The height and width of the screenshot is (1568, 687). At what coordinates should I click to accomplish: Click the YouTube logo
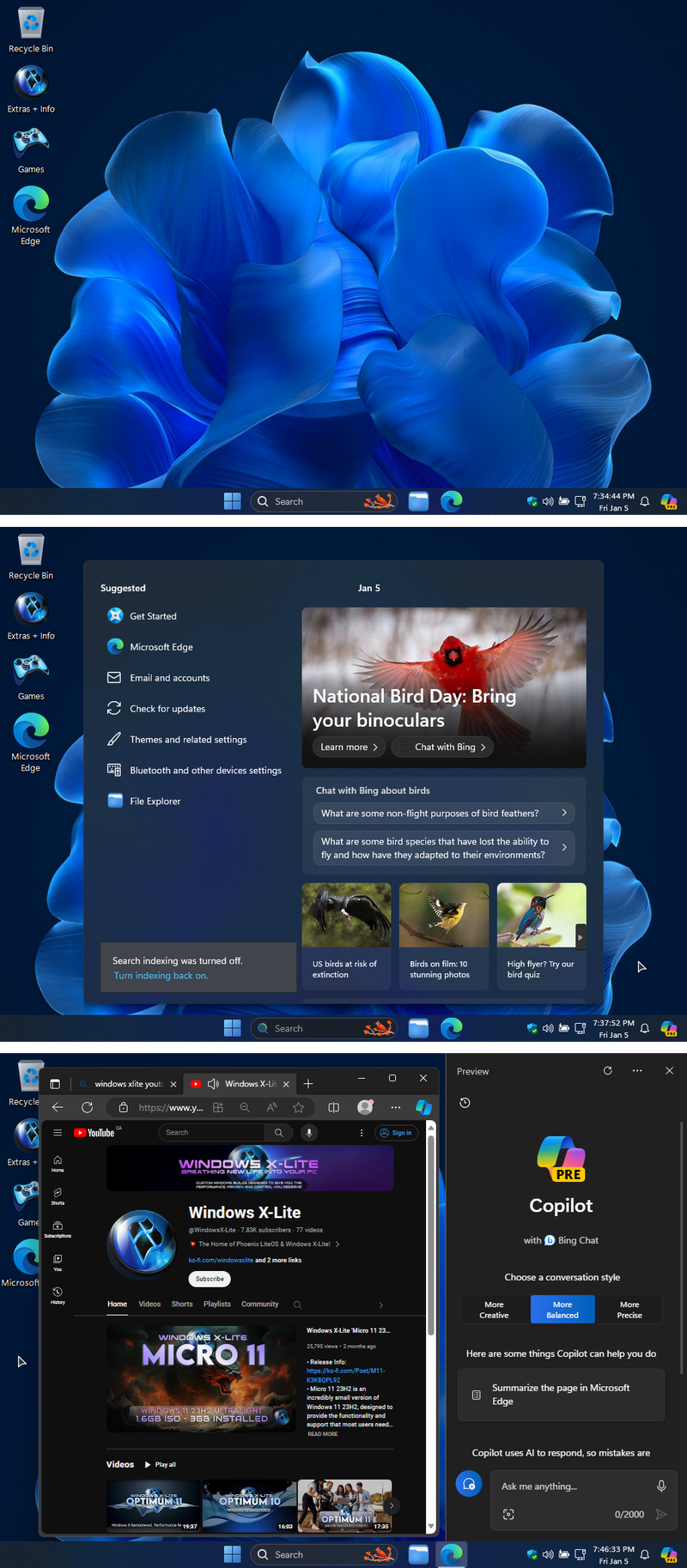point(94,1133)
